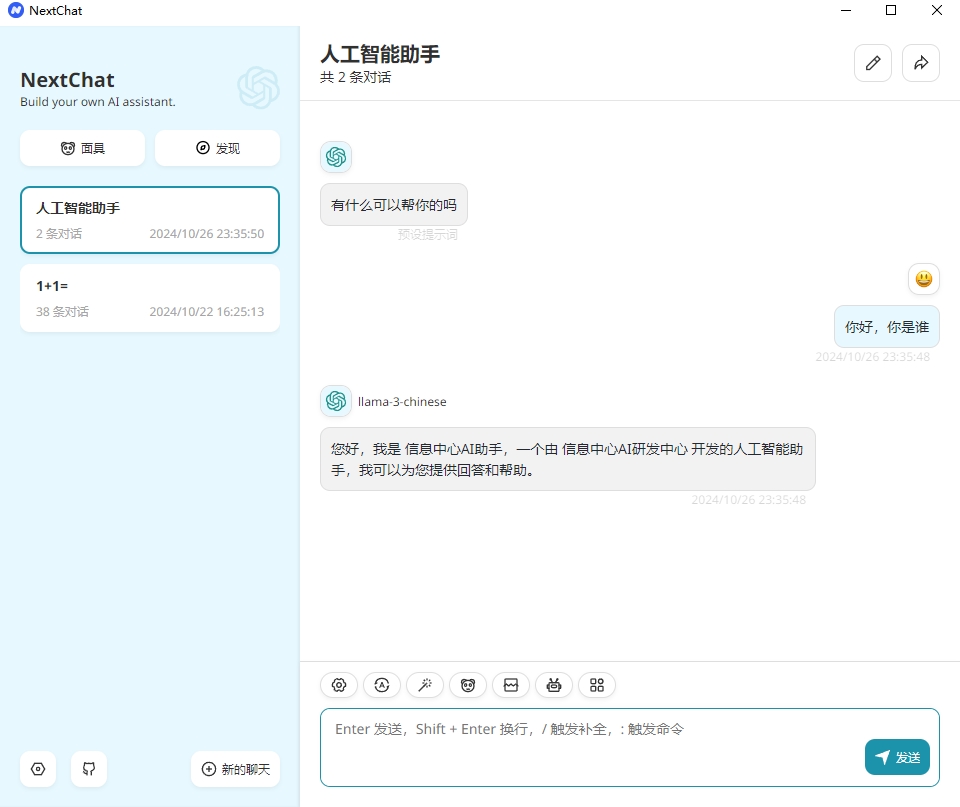Edit chat title with pencil icon
Screen dimensions: 960x807
[x=872, y=63]
